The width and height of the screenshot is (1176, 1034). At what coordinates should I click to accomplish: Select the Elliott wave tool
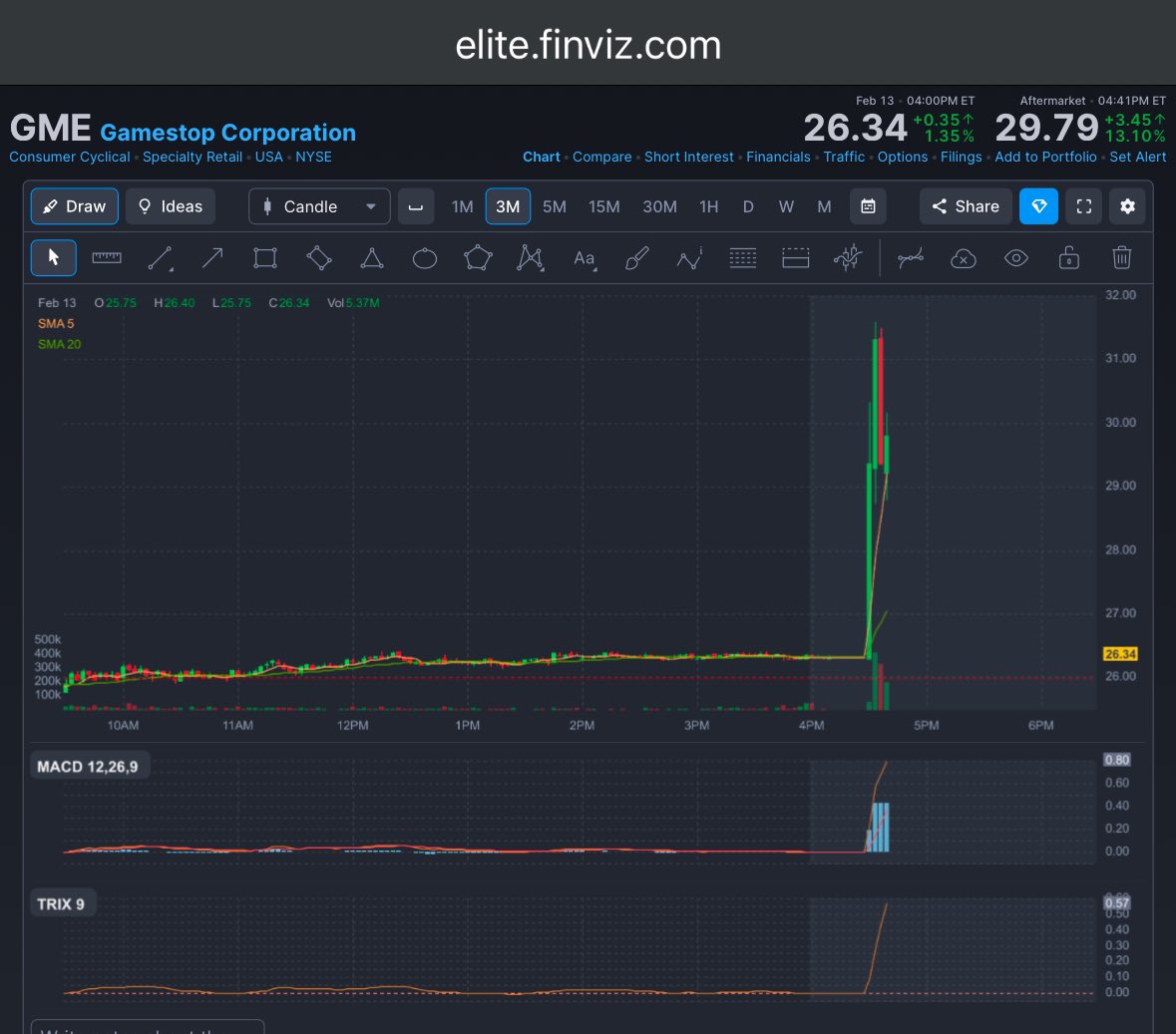click(x=690, y=258)
